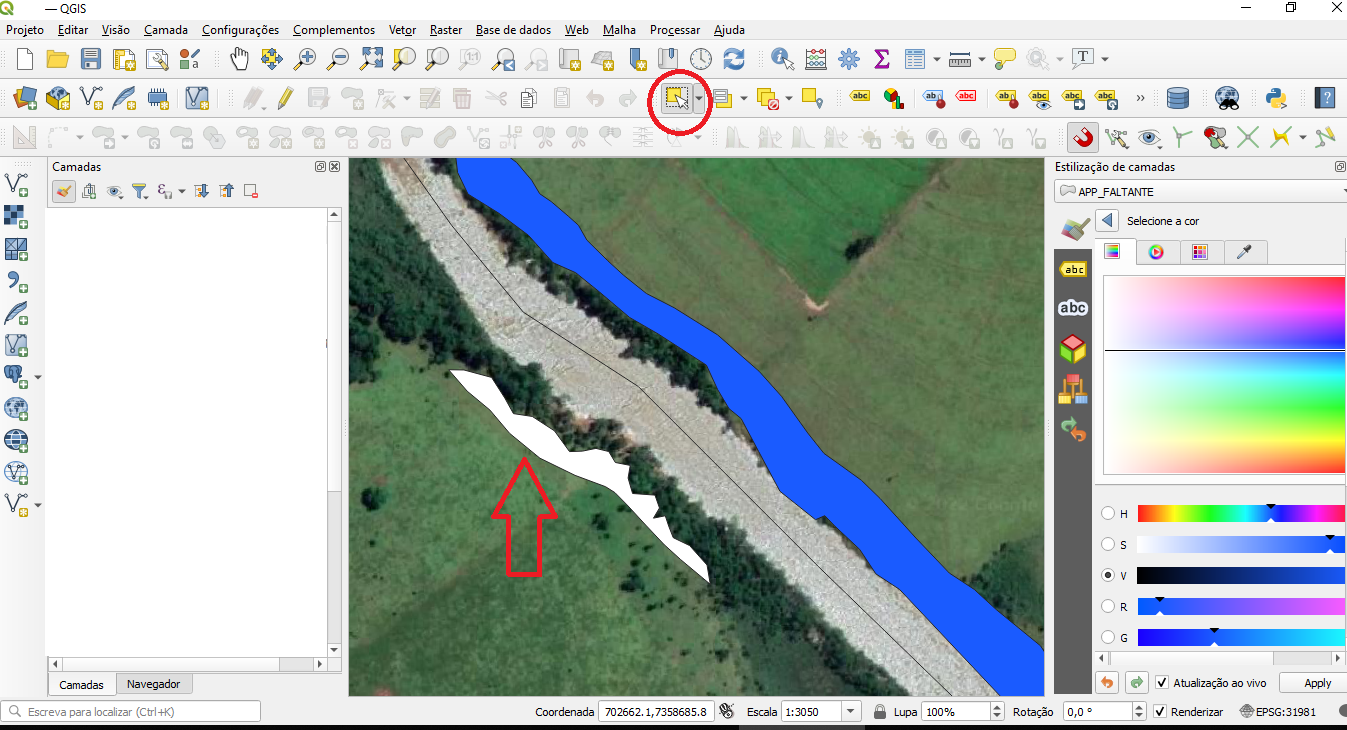Open labeling options yellow abc icon
The height and width of the screenshot is (730, 1347).
(x=860, y=98)
